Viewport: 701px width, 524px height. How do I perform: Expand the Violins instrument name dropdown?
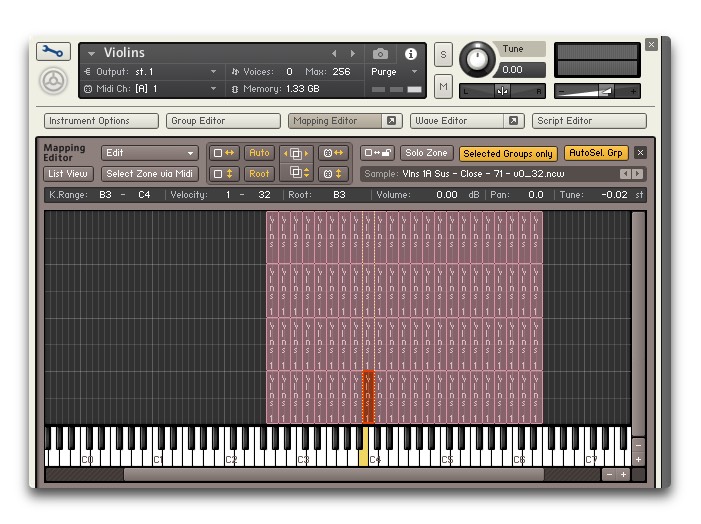[x=91, y=53]
